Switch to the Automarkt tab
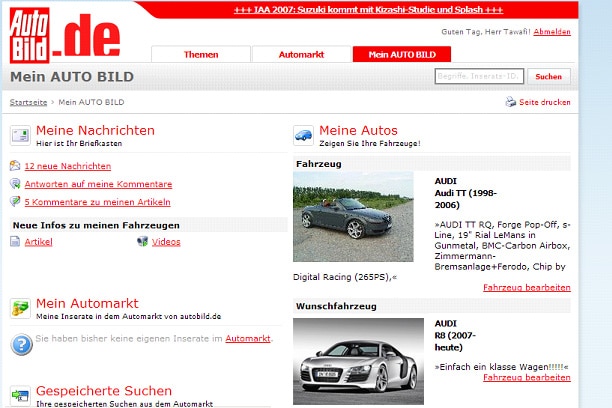 click(301, 54)
